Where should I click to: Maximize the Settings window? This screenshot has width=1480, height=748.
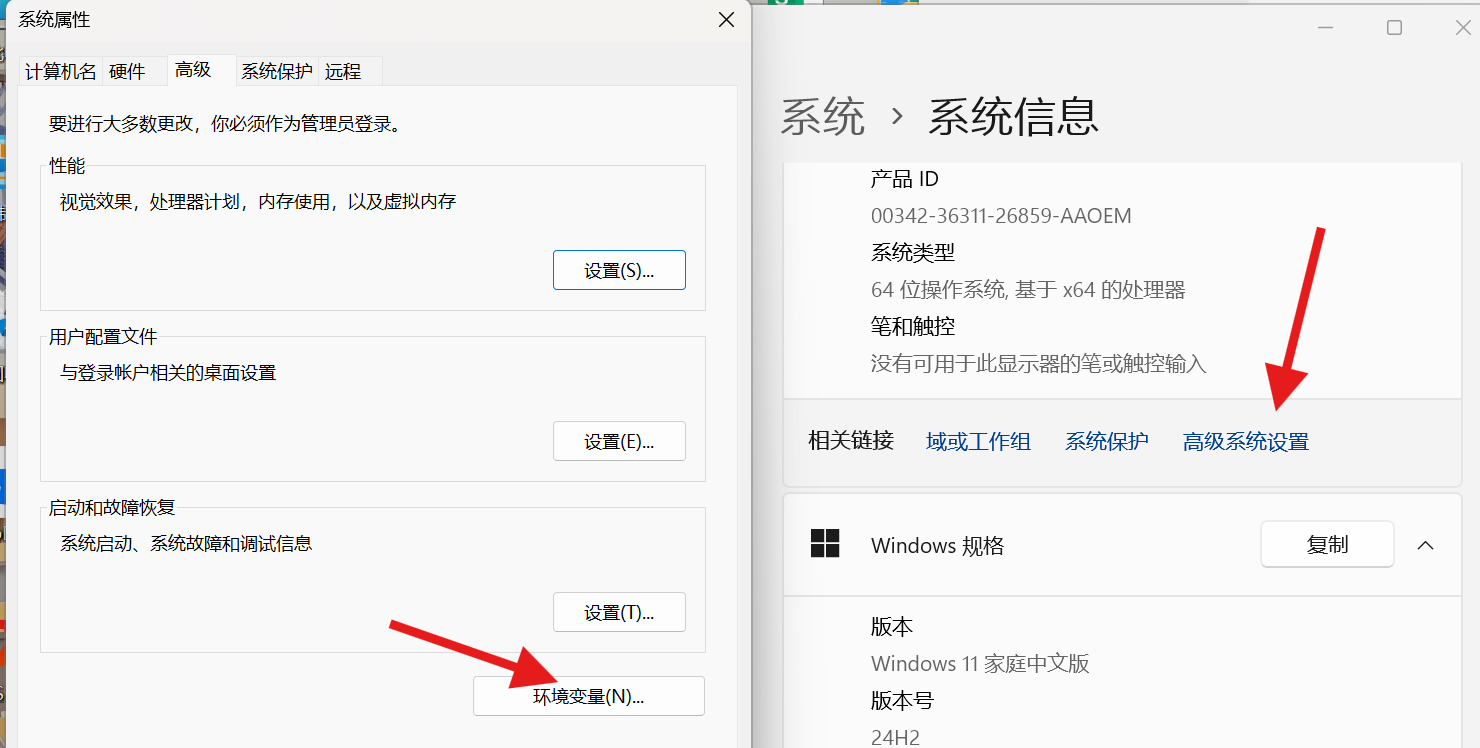(1394, 28)
